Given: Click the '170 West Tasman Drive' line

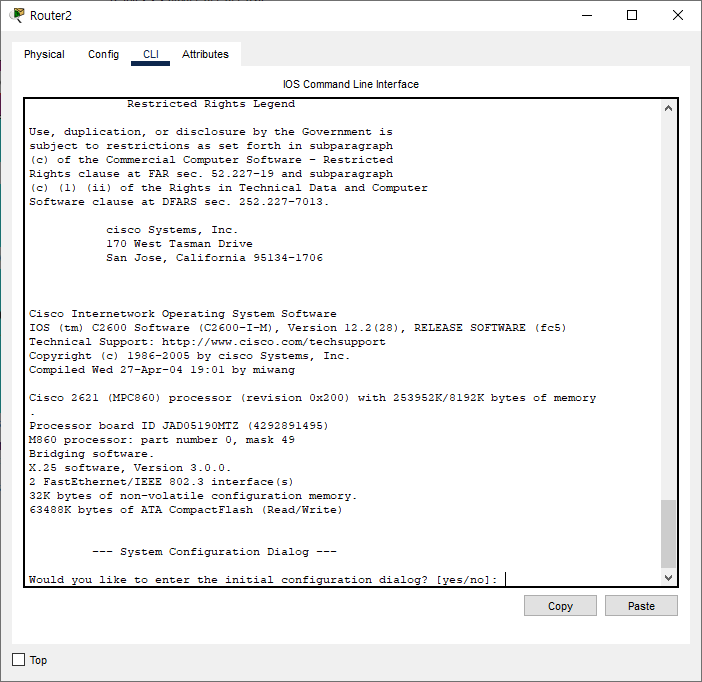Looking at the screenshot, I should tap(179, 244).
